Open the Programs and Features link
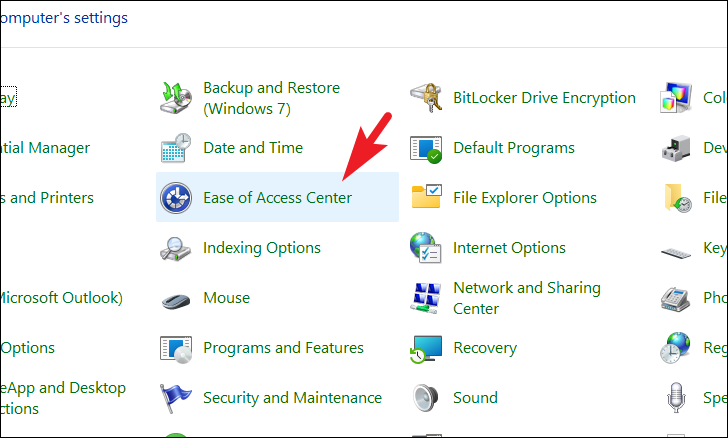This screenshot has height=438, width=728. click(x=283, y=348)
